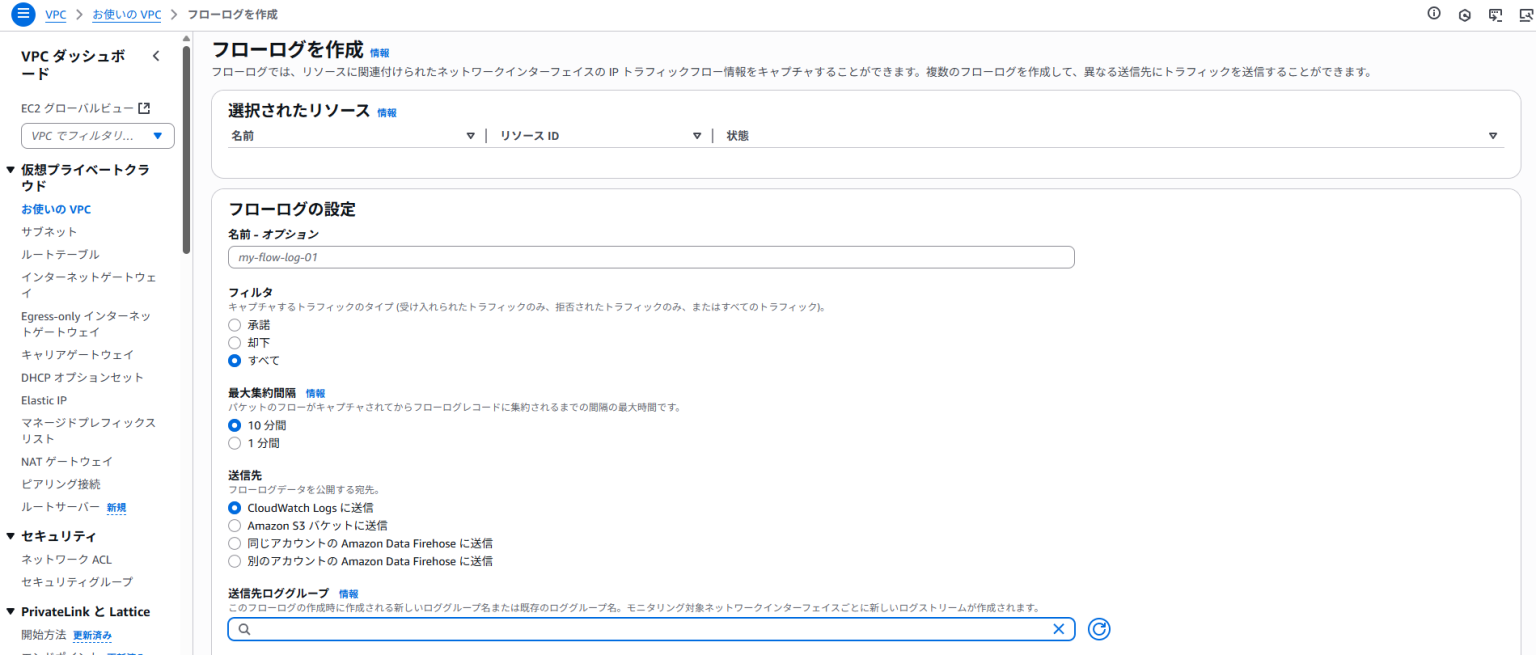
Task: Select Amazon S3 バケットに送信 as destination
Action: (x=234, y=525)
